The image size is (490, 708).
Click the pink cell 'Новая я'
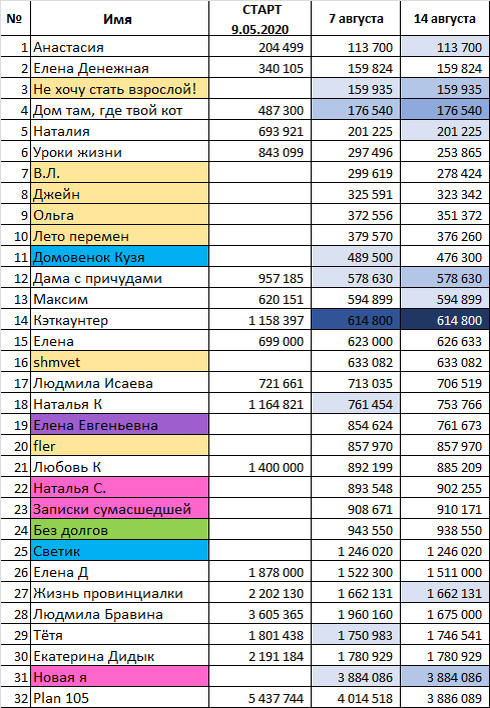click(x=119, y=677)
